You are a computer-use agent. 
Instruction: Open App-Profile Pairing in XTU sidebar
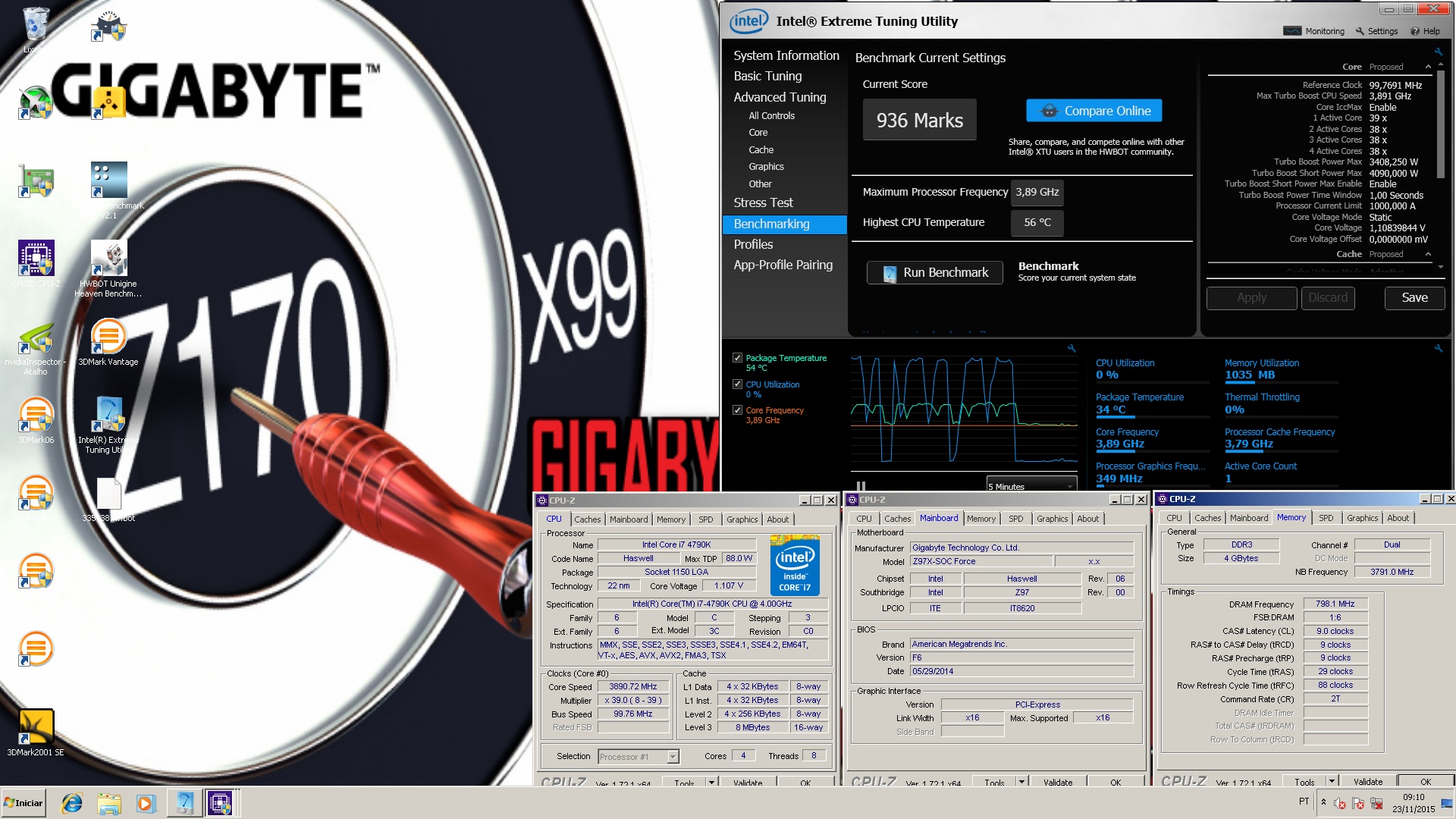click(x=783, y=265)
